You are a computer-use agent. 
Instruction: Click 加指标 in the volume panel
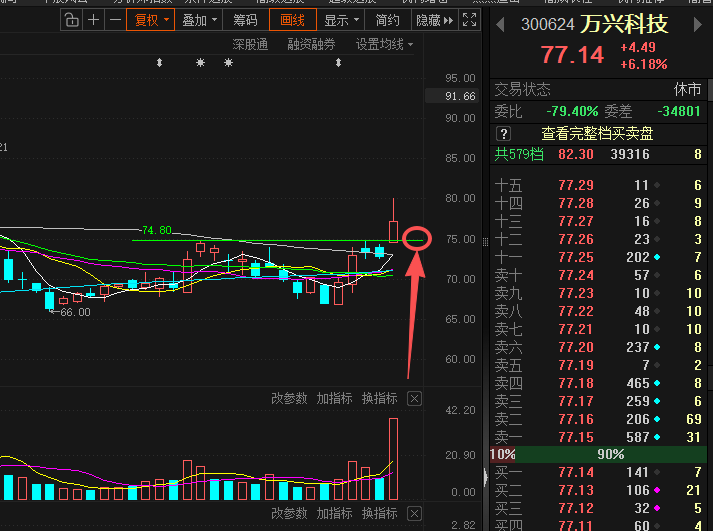click(334, 399)
